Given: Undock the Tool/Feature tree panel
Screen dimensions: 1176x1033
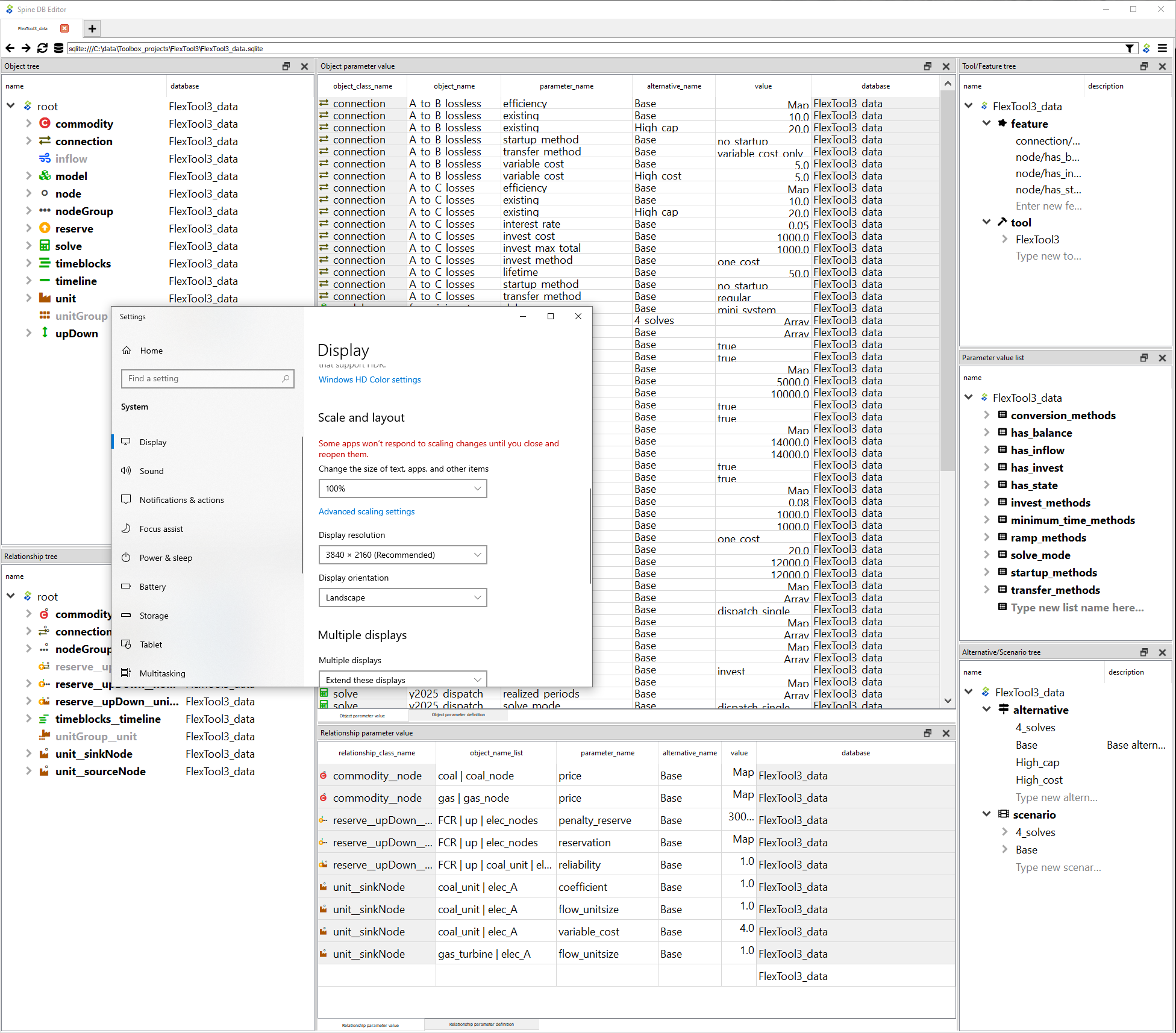Looking at the screenshot, I should [x=1144, y=66].
